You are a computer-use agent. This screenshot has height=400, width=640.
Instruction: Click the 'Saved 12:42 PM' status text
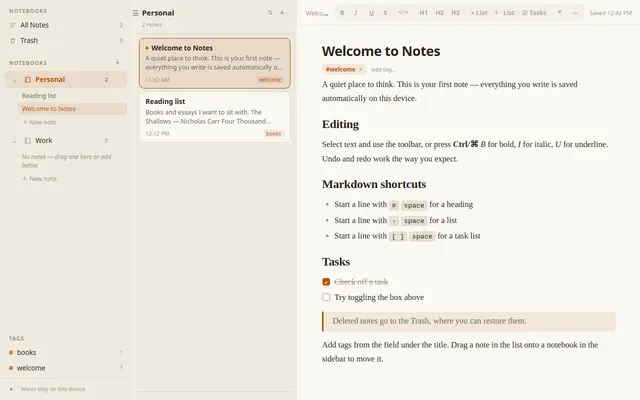[x=610, y=13]
